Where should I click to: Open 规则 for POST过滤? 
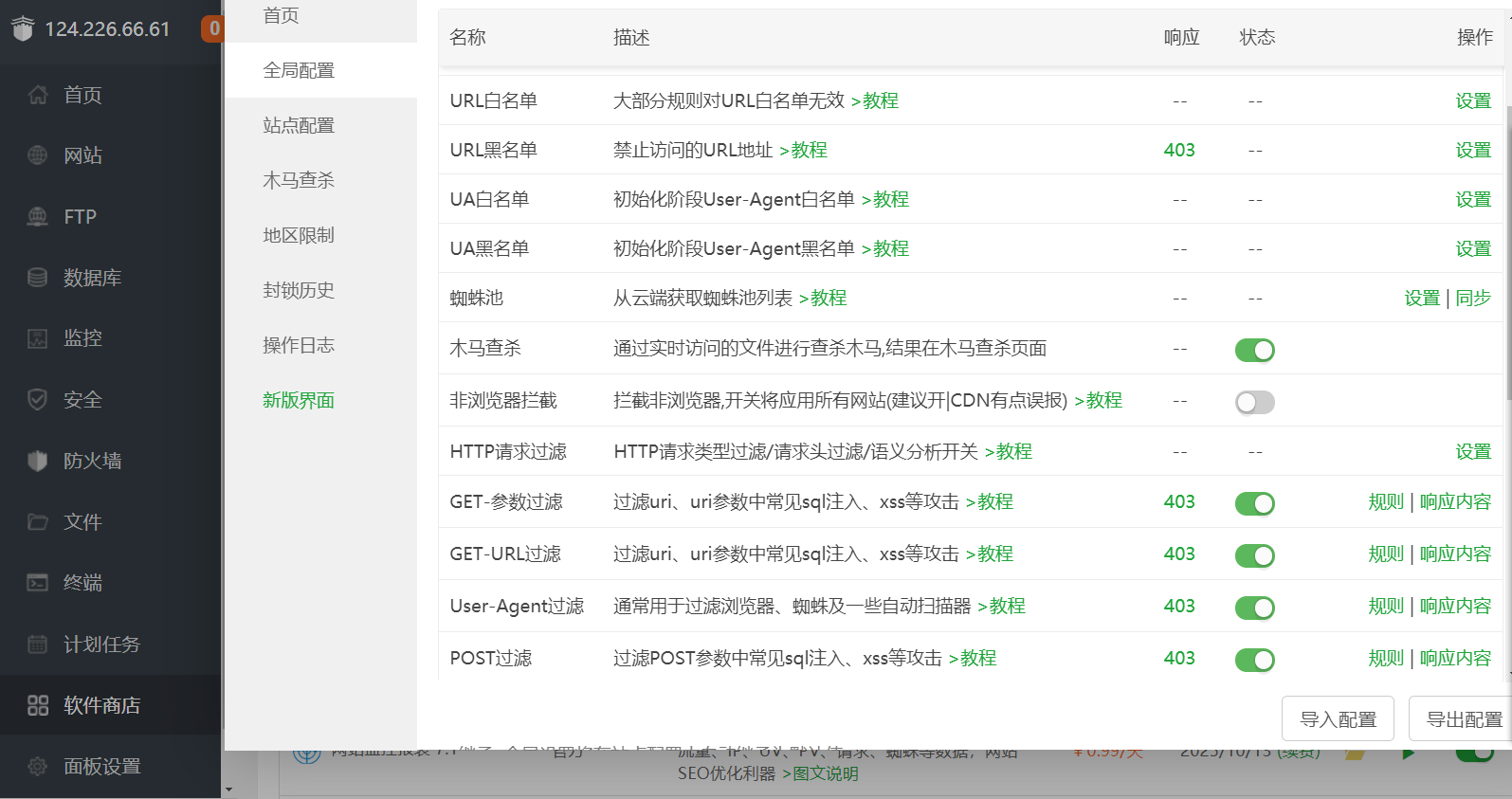pos(1386,658)
